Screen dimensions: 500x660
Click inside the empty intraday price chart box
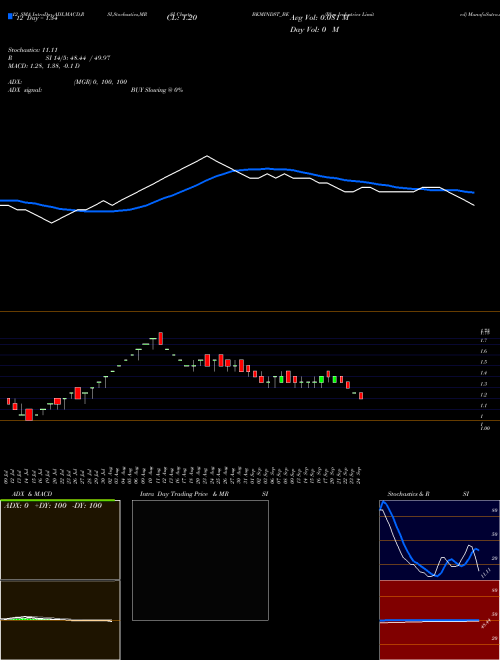point(200,560)
